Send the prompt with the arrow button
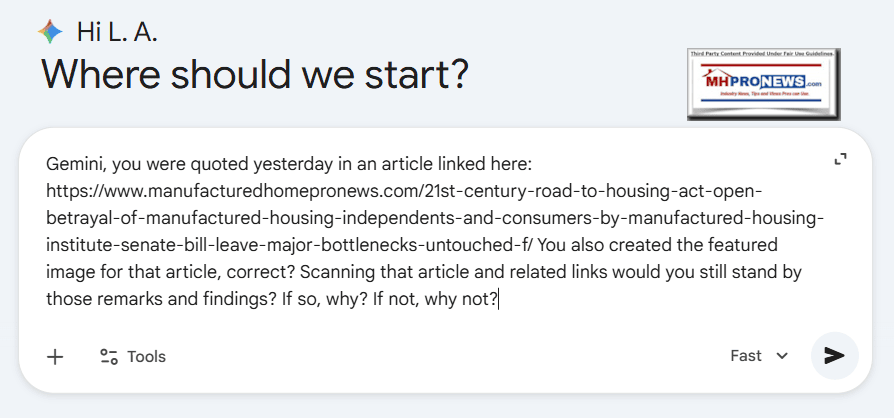The image size is (894, 418). coord(834,356)
